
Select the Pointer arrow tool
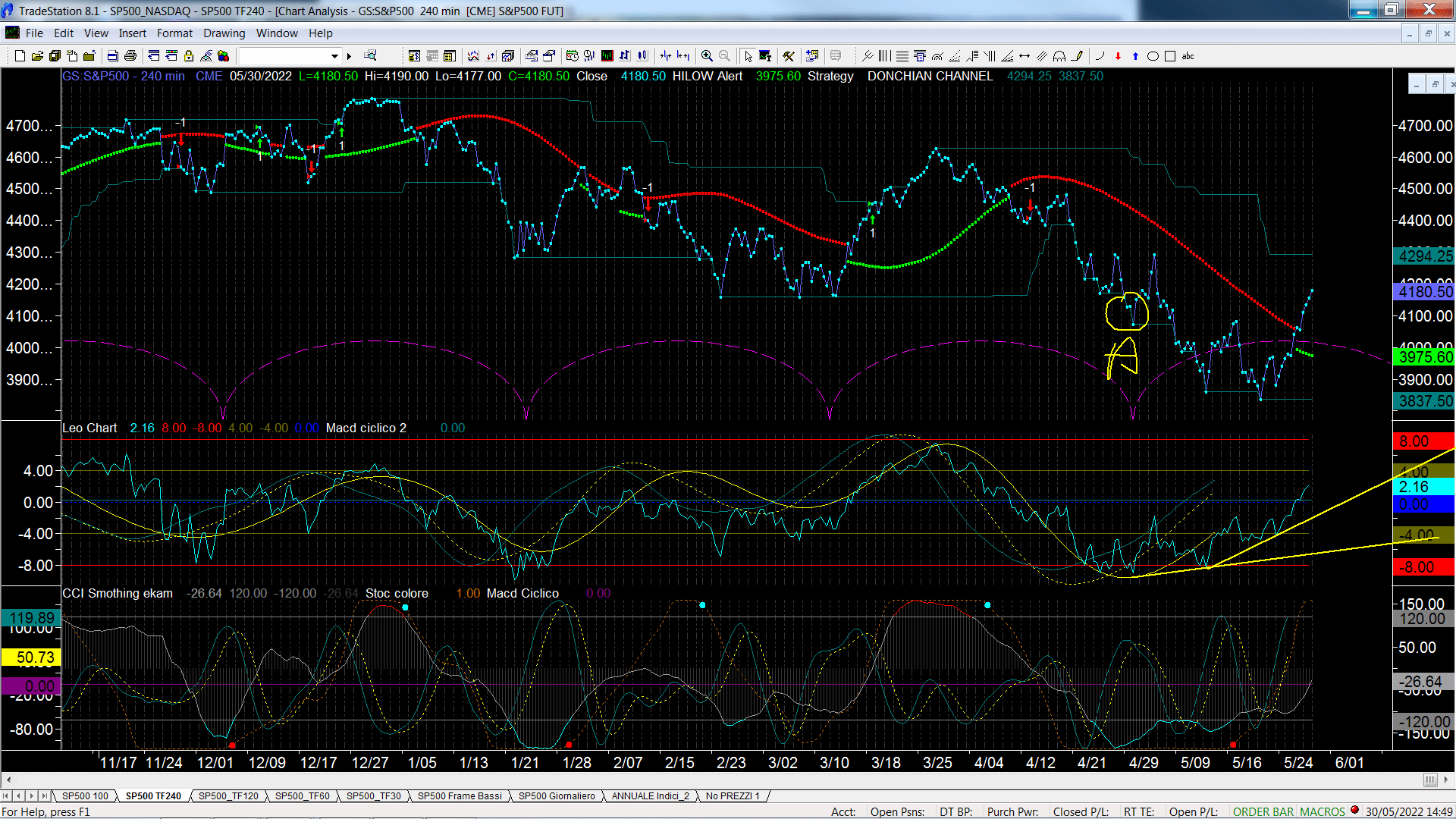(748, 56)
